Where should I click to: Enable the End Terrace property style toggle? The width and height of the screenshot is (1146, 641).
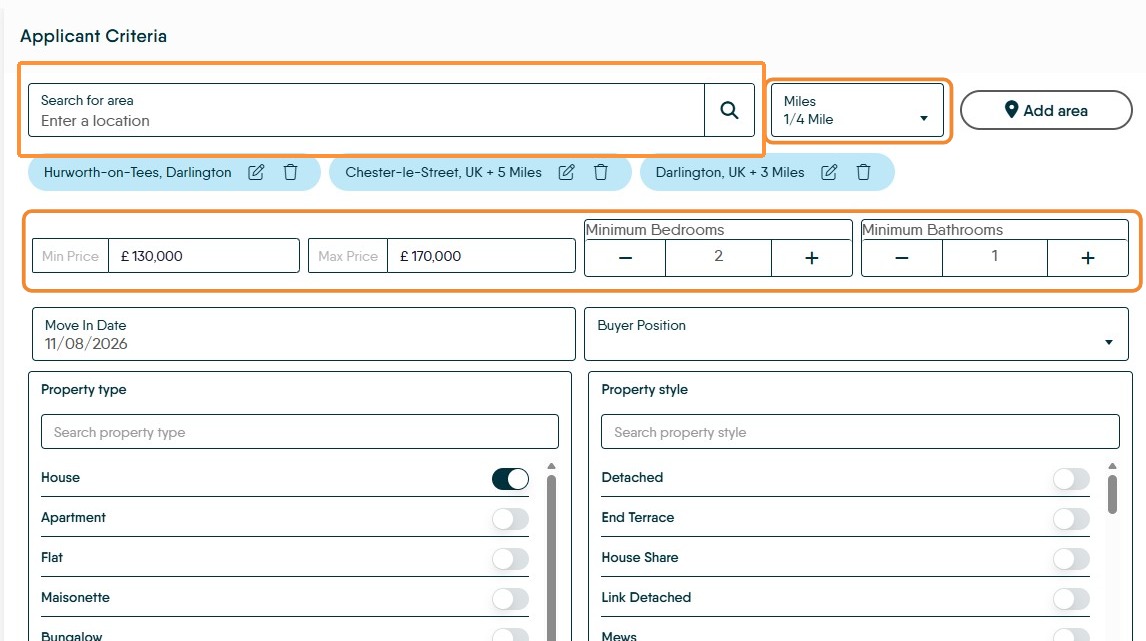[1071, 519]
